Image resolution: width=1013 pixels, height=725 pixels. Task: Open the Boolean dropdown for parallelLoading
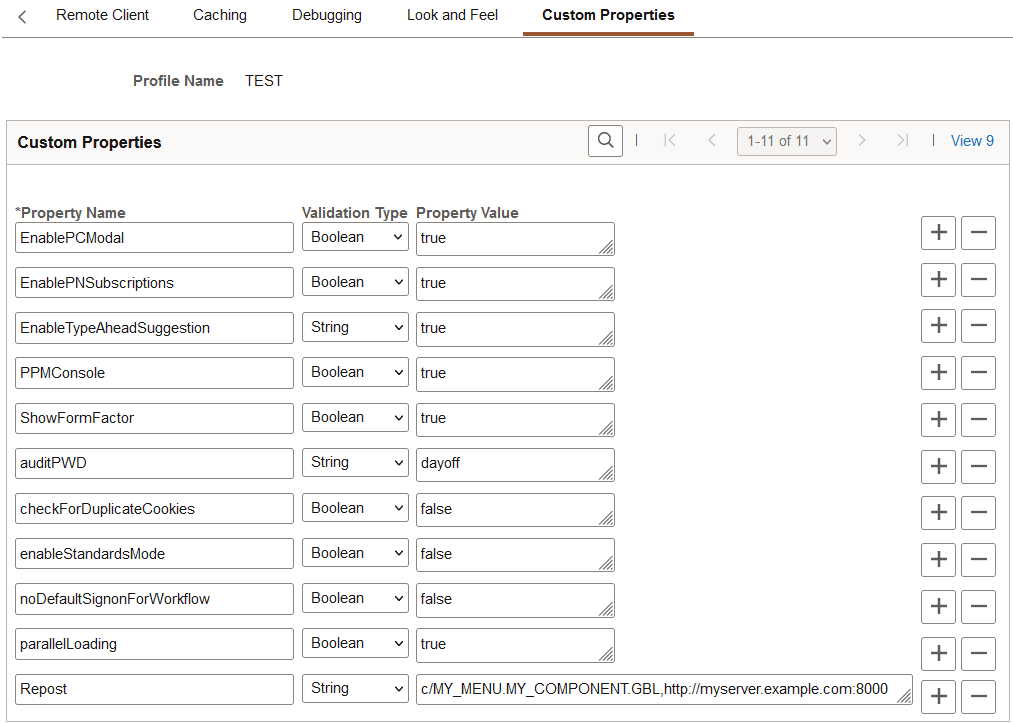pyautogui.click(x=355, y=642)
